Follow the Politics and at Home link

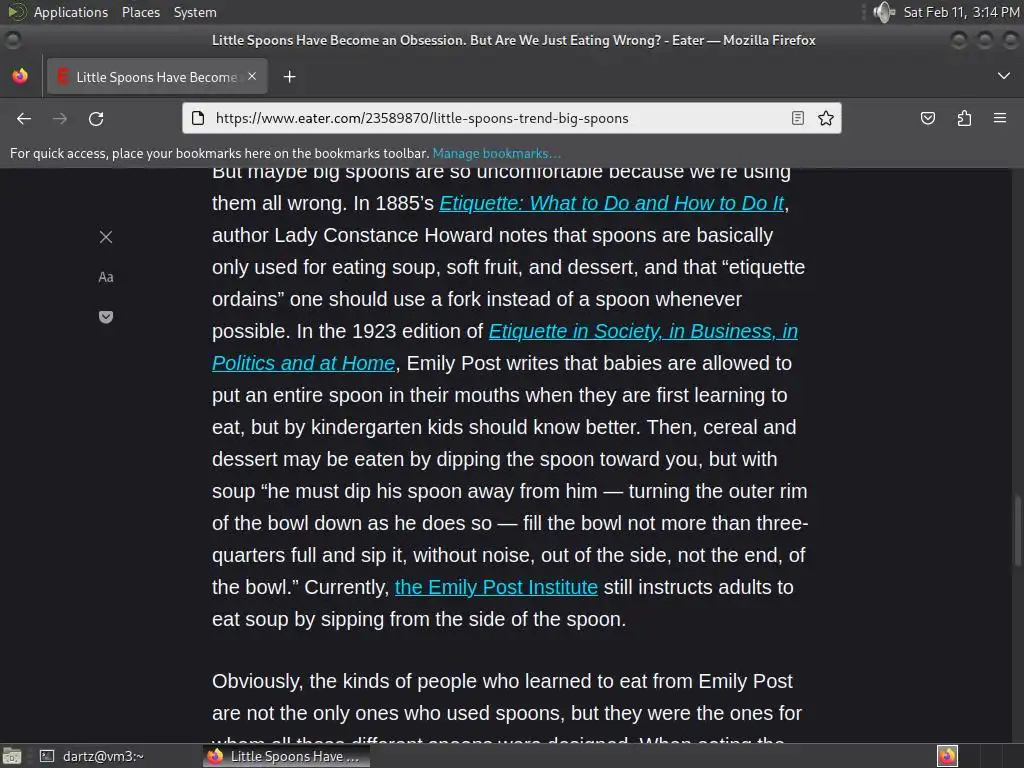click(304, 363)
